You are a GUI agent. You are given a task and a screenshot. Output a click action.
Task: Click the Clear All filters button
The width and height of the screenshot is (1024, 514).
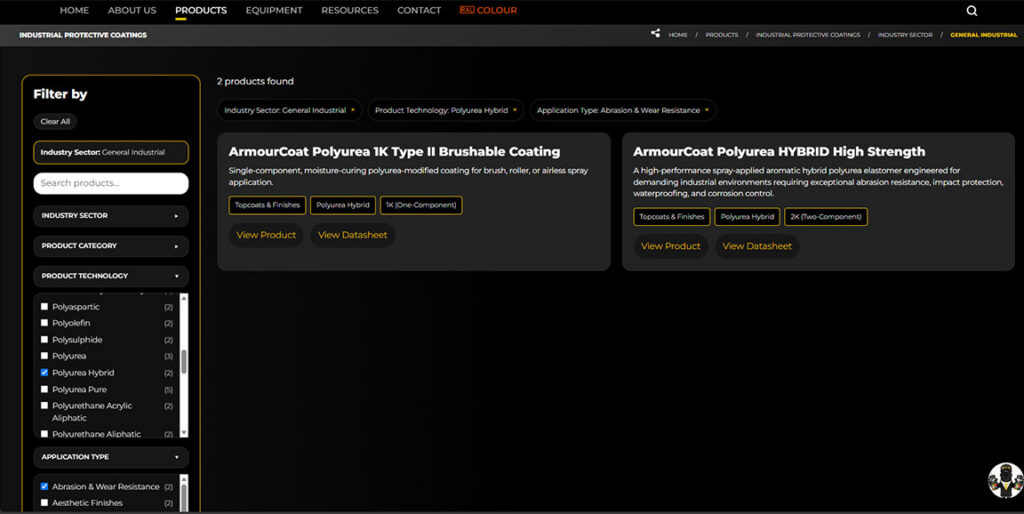click(56, 121)
